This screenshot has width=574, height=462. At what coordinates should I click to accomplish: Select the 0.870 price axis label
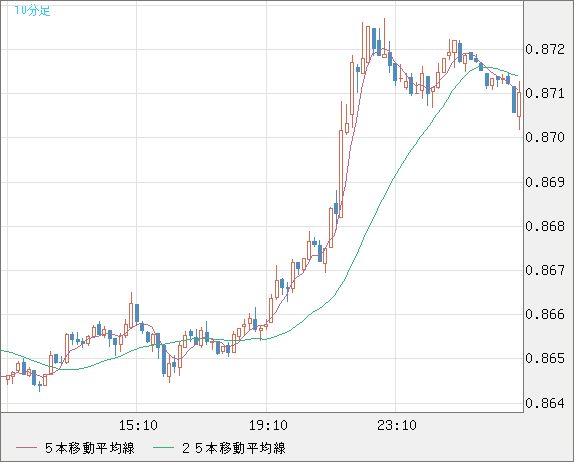[x=545, y=137]
